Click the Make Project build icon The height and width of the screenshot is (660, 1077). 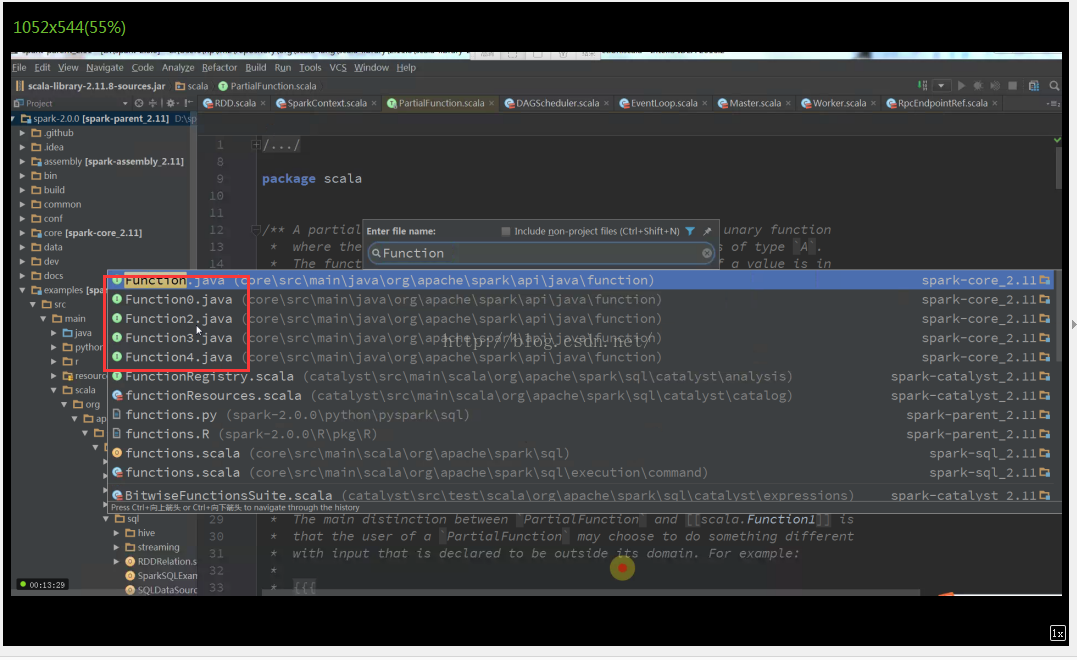[x=922, y=86]
